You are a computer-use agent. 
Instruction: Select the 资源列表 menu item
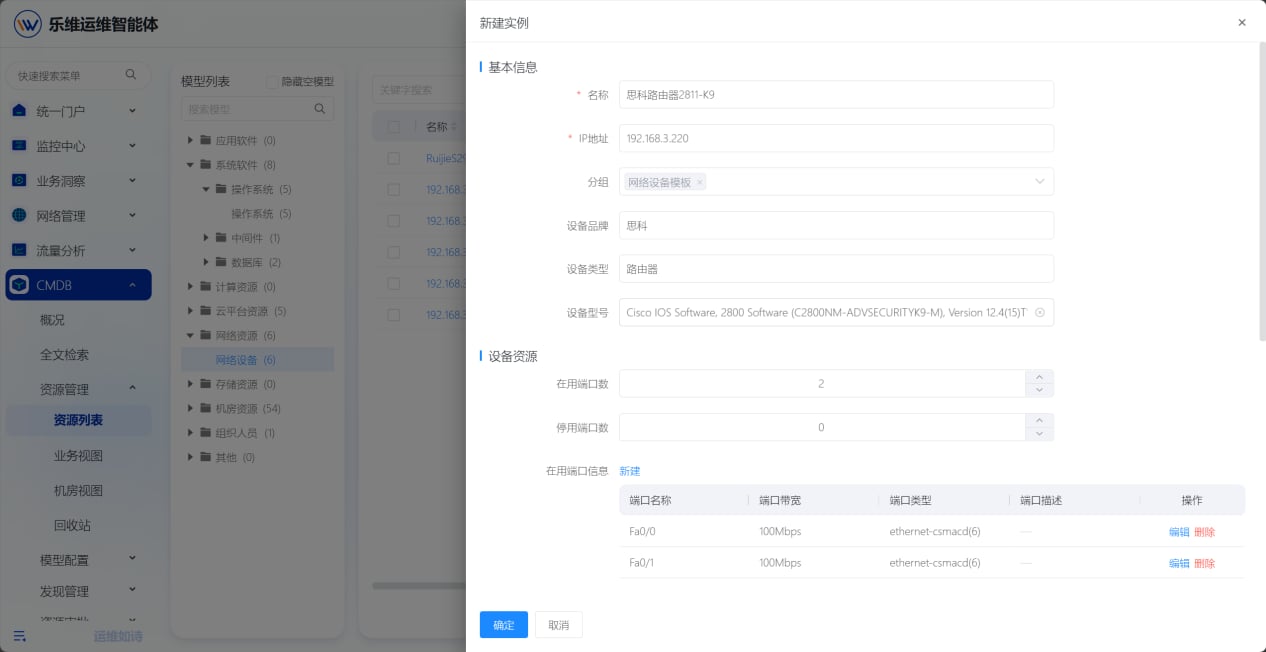pyautogui.click(x=78, y=420)
